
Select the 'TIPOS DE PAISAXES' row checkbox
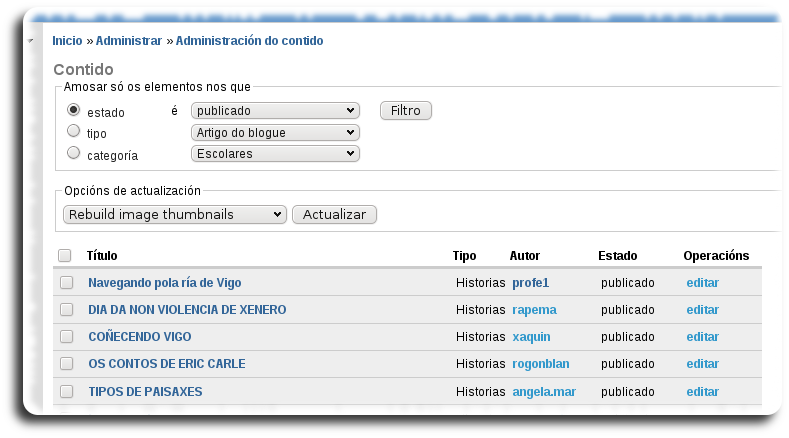(67, 391)
